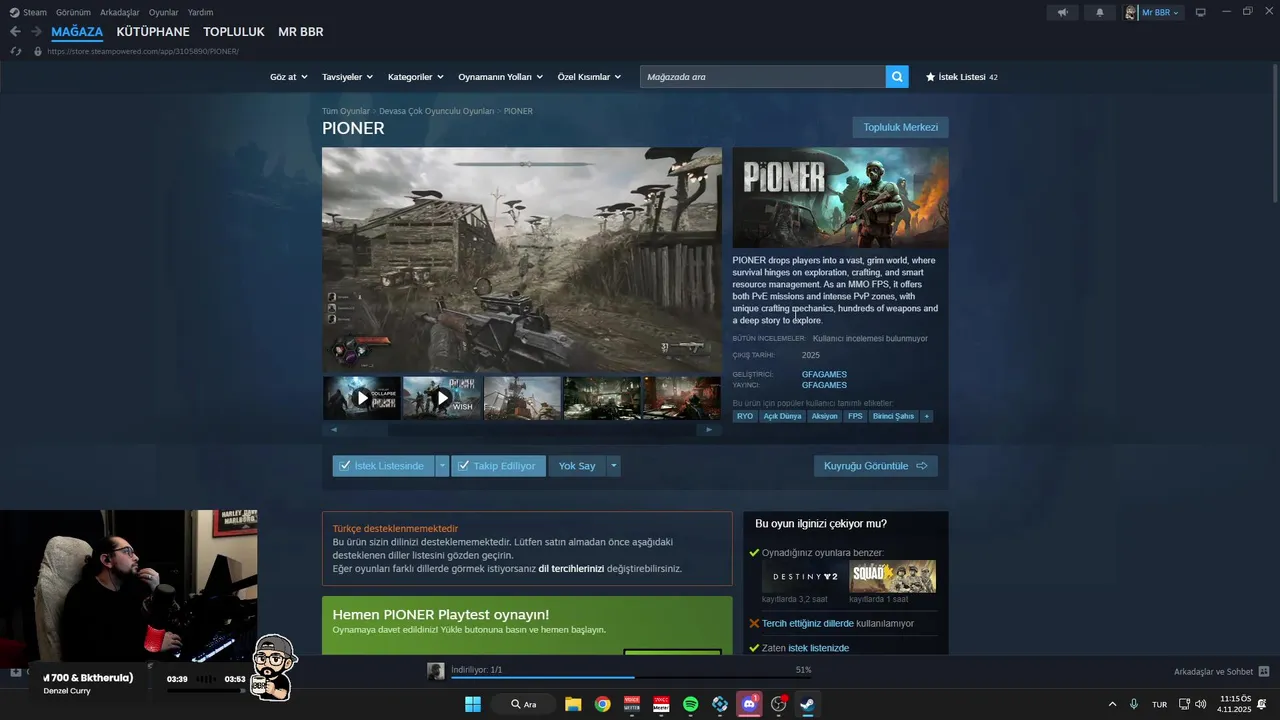Viewport: 1280px width, 720px height.
Task: Open the Destiny 2 similar game thumbnail
Action: [x=804, y=577]
